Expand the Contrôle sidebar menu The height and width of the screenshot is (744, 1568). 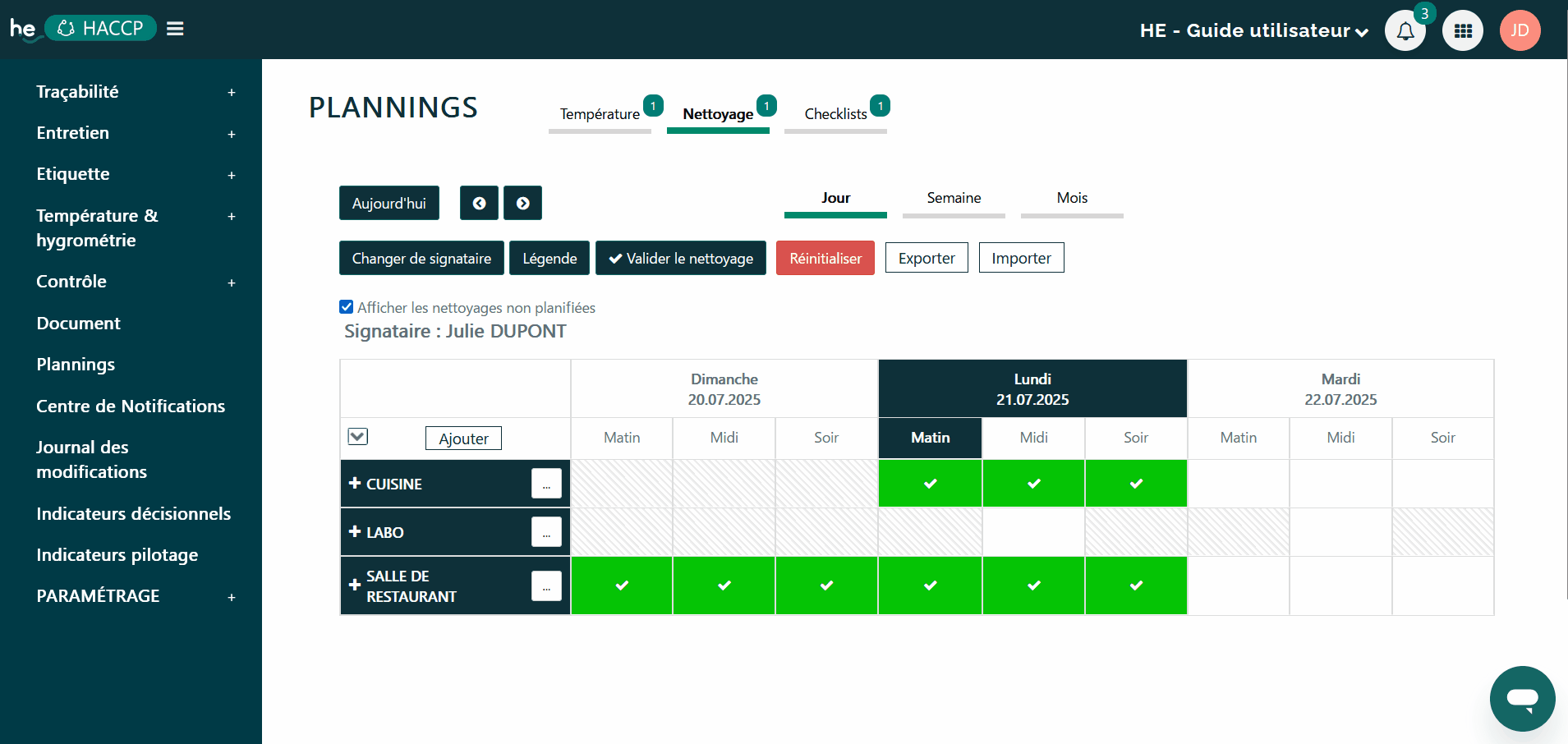click(x=232, y=282)
